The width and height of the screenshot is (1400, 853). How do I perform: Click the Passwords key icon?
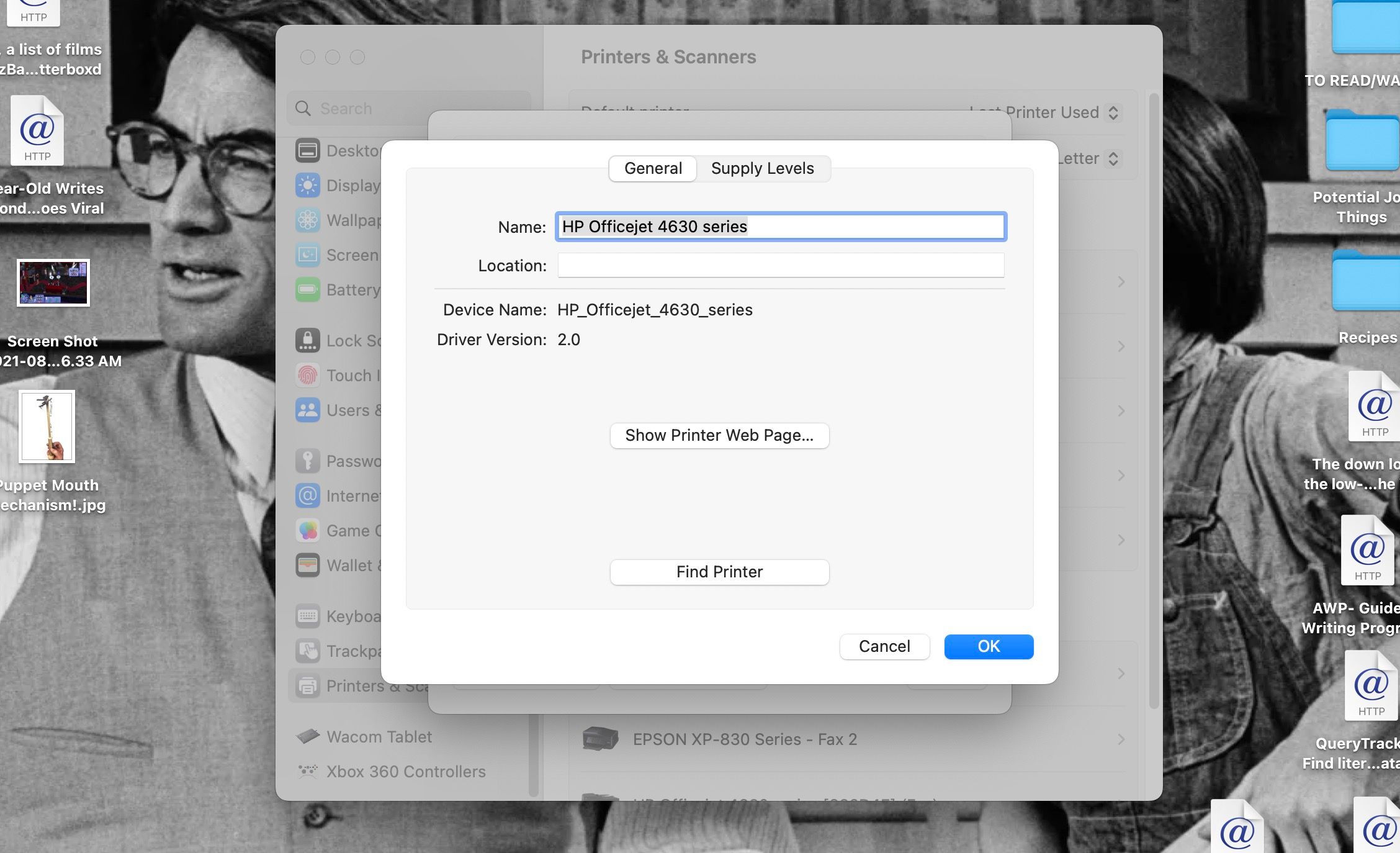click(307, 461)
